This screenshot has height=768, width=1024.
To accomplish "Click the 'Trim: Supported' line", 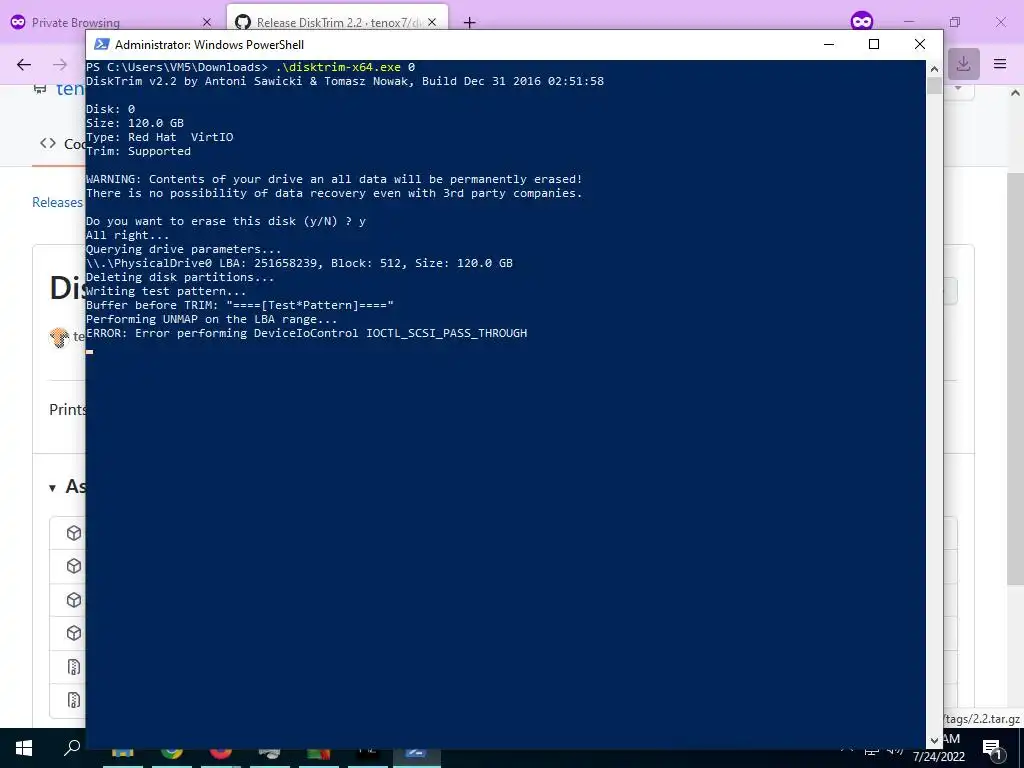I will pyautogui.click(x=138, y=151).
